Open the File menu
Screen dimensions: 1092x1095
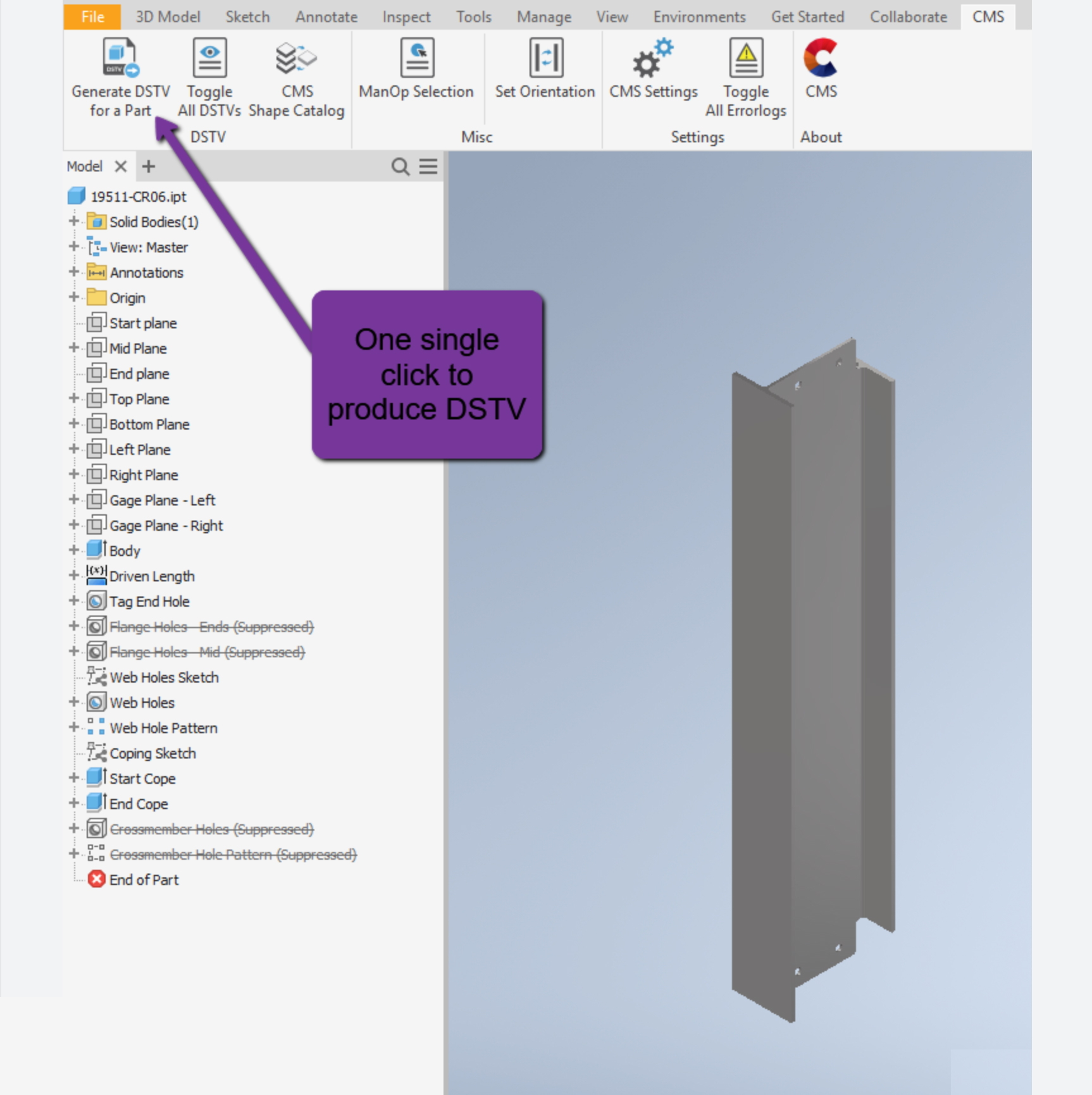(x=92, y=16)
